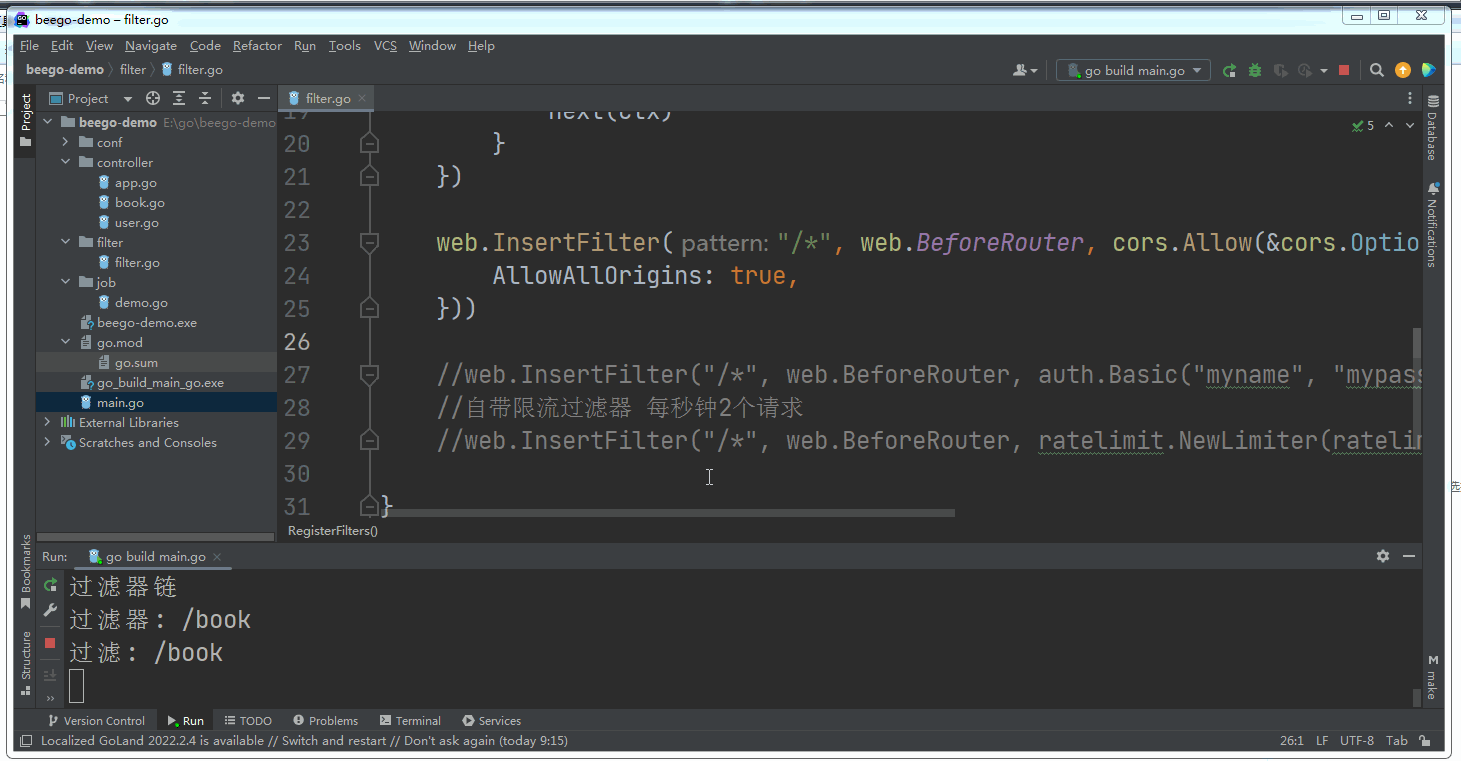Go to previous highlighted problem arrow
This screenshot has height=761, width=1461.
click(1391, 126)
